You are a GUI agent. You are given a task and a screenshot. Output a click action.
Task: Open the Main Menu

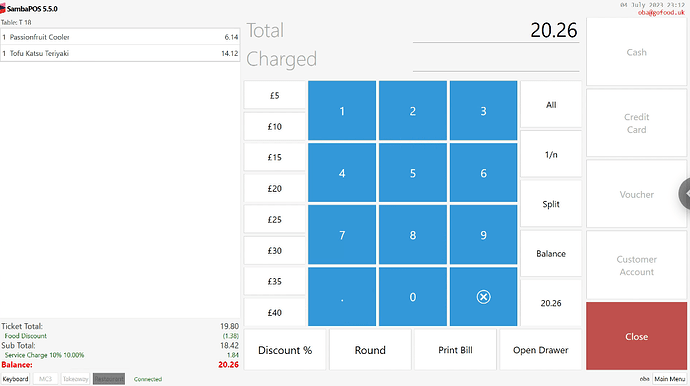click(x=669, y=379)
